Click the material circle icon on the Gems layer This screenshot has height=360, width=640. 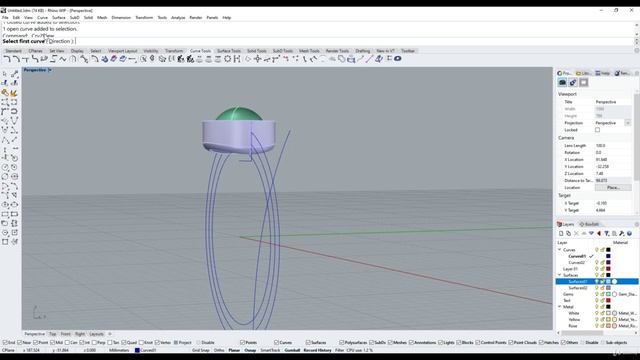615,294
